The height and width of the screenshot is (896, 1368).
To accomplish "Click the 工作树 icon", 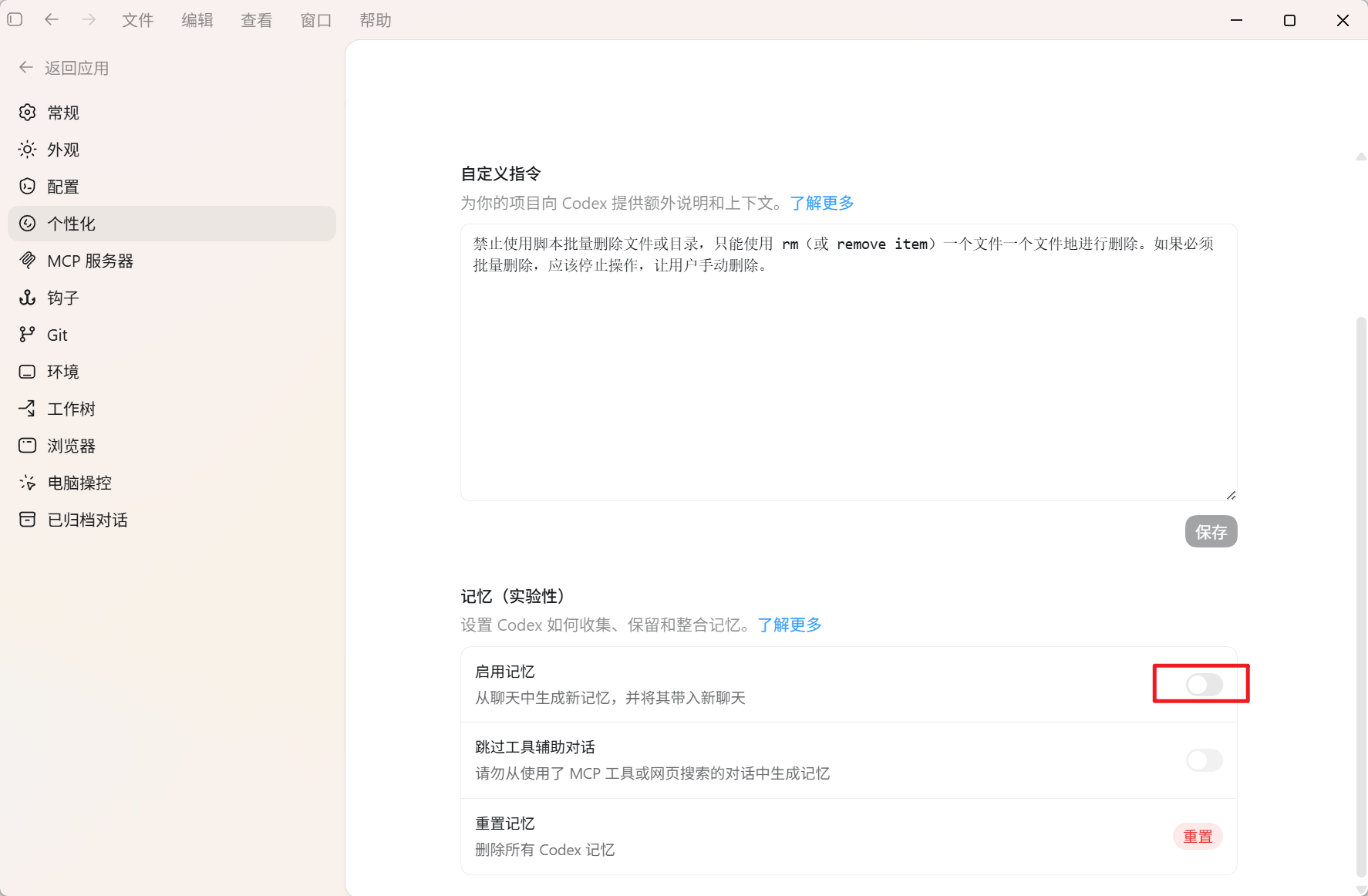I will click(x=28, y=409).
